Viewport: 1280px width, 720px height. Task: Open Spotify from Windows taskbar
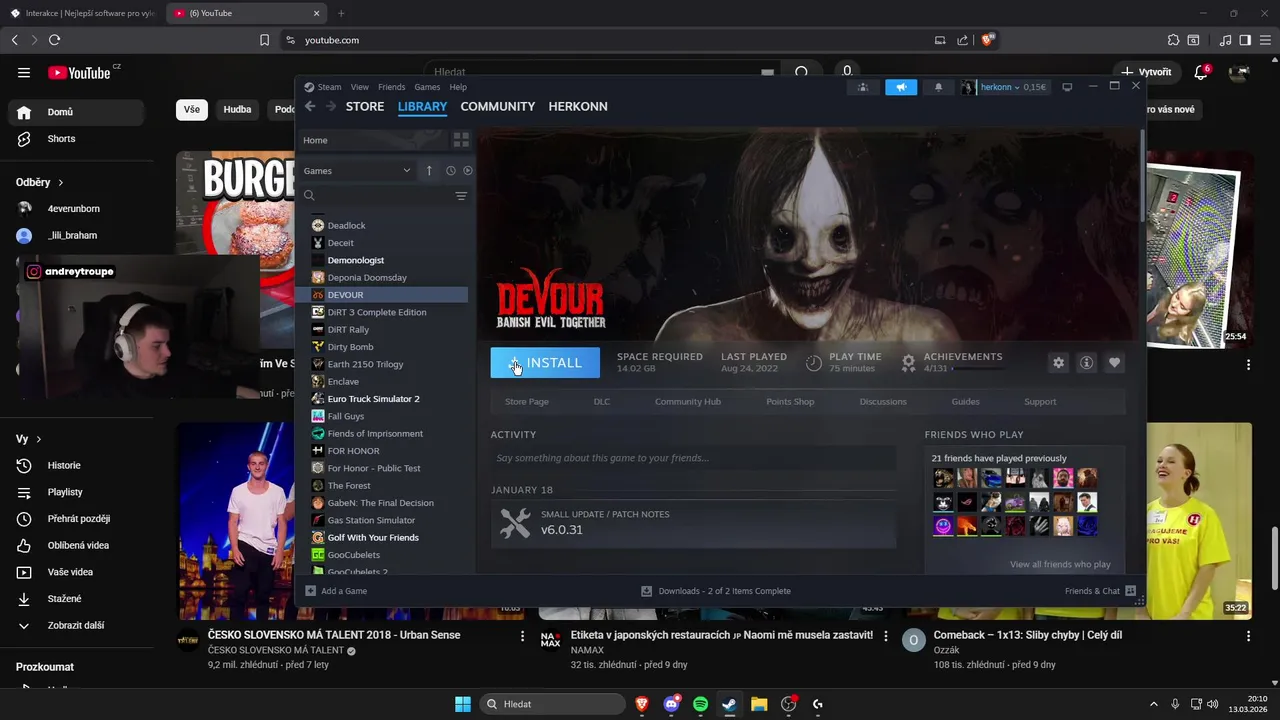pyautogui.click(x=700, y=704)
